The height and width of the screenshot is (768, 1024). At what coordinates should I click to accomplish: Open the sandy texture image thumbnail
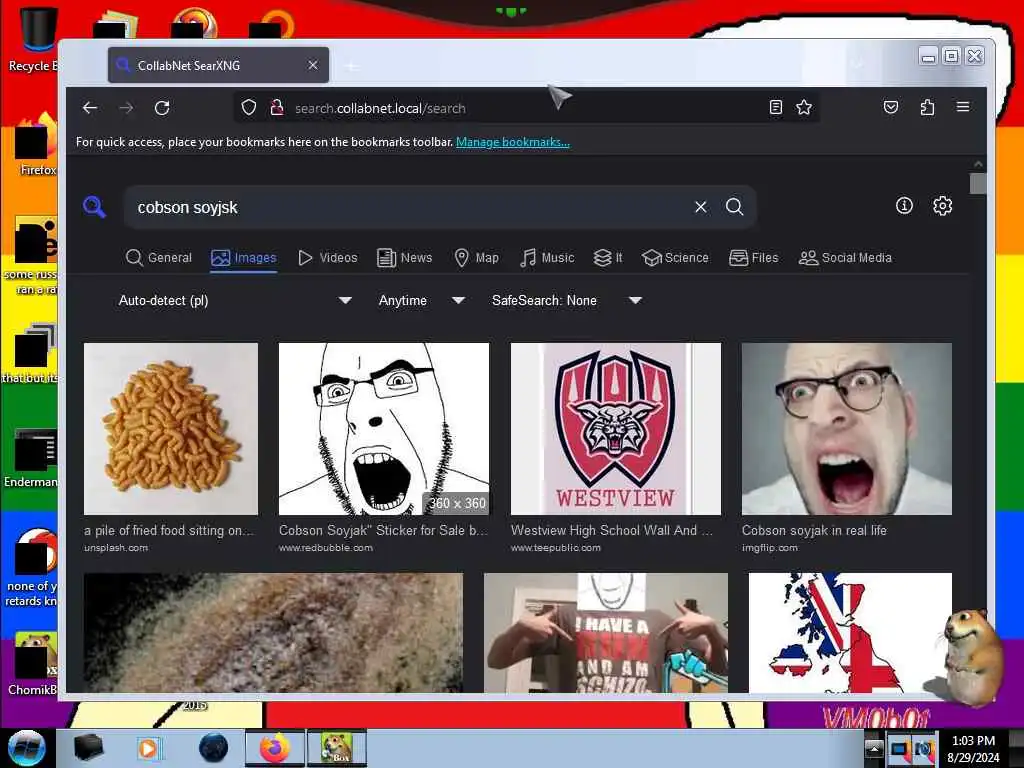(274, 632)
